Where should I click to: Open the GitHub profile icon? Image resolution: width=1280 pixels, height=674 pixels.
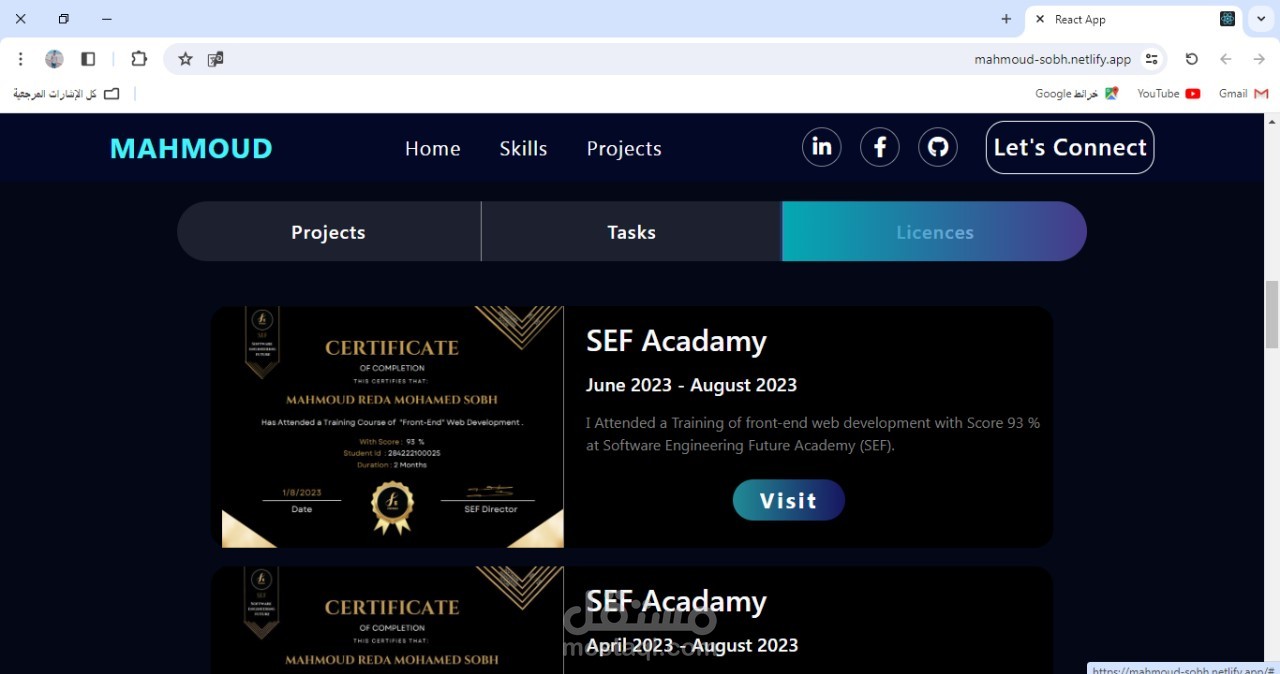click(x=937, y=147)
